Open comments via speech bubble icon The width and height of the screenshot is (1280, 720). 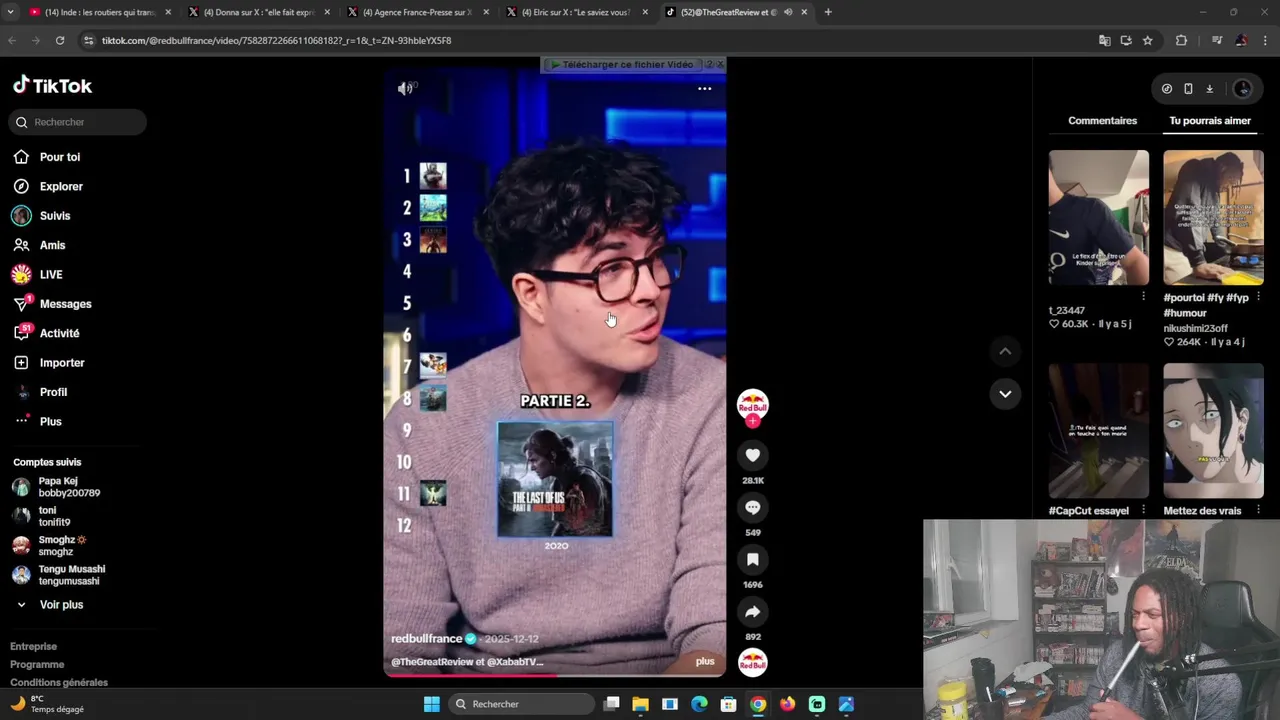coord(753,508)
